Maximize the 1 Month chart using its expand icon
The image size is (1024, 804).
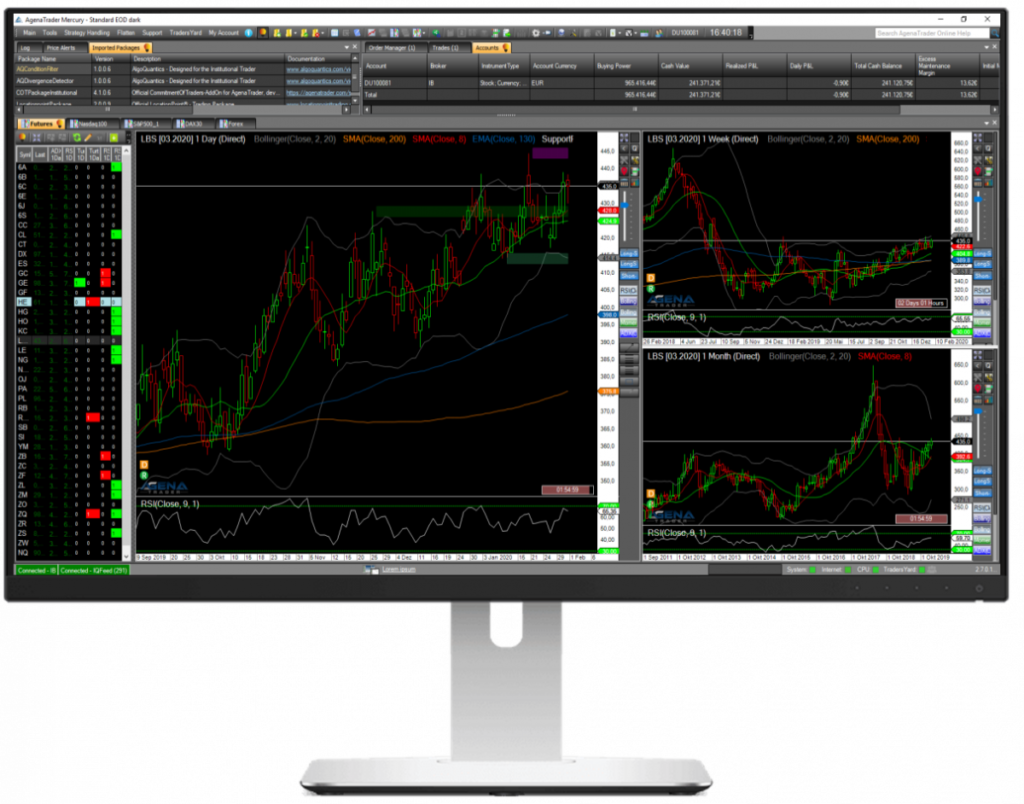pos(978,355)
